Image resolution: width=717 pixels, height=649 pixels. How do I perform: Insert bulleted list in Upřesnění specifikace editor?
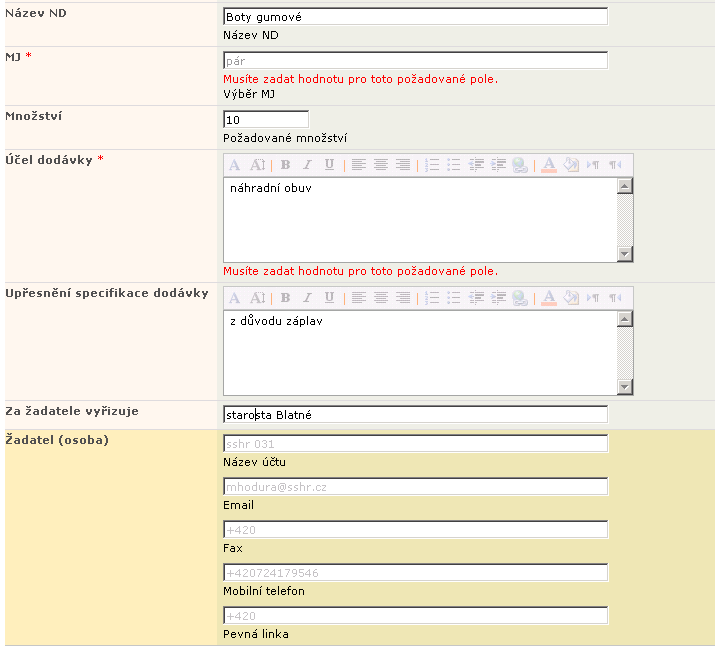(x=454, y=298)
